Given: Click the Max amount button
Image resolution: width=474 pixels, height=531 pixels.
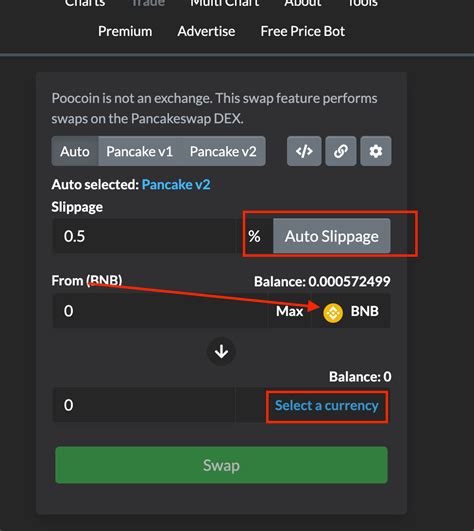Looking at the screenshot, I should coord(289,311).
